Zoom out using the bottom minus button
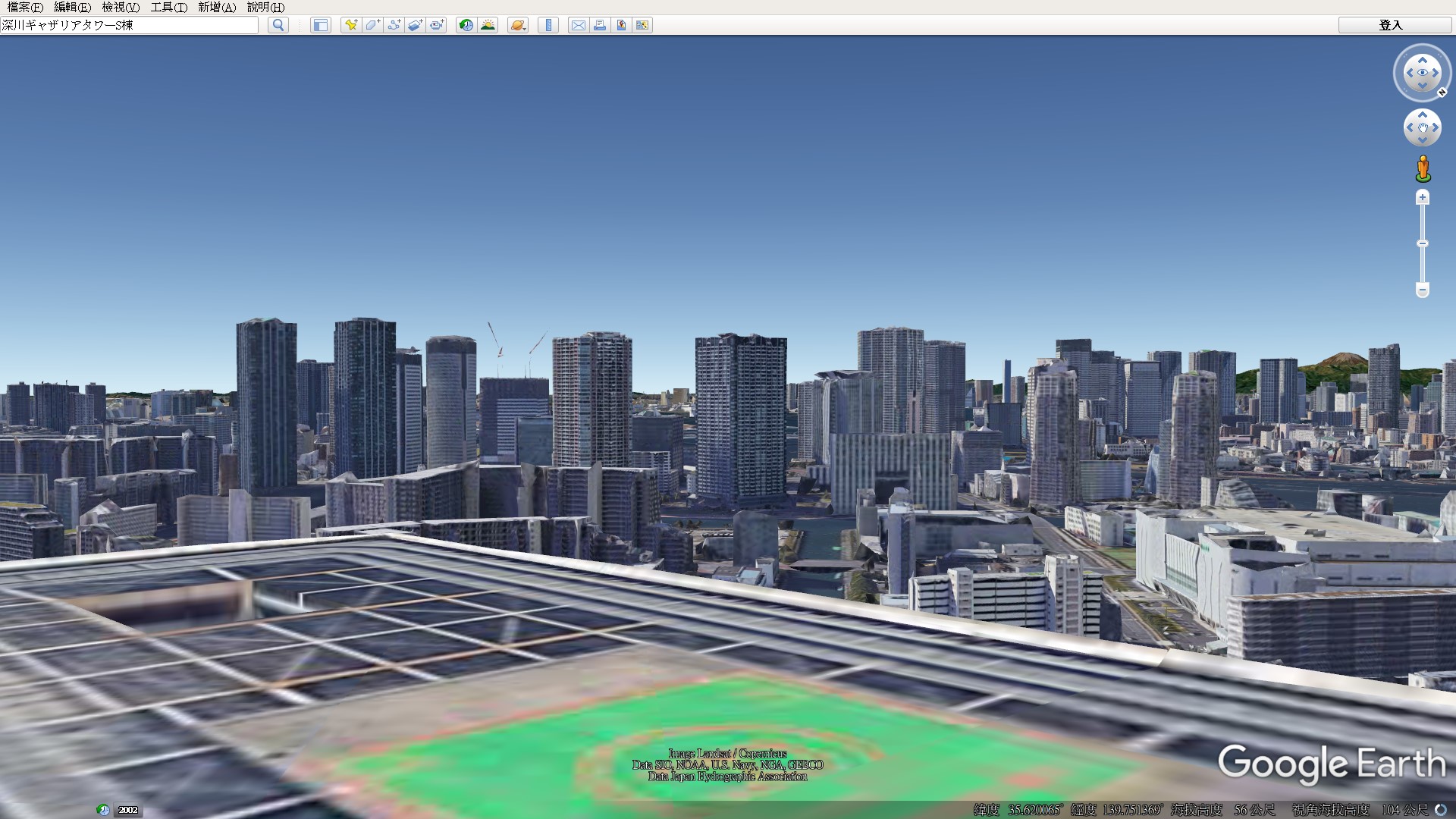The height and width of the screenshot is (819, 1456). (x=1423, y=290)
